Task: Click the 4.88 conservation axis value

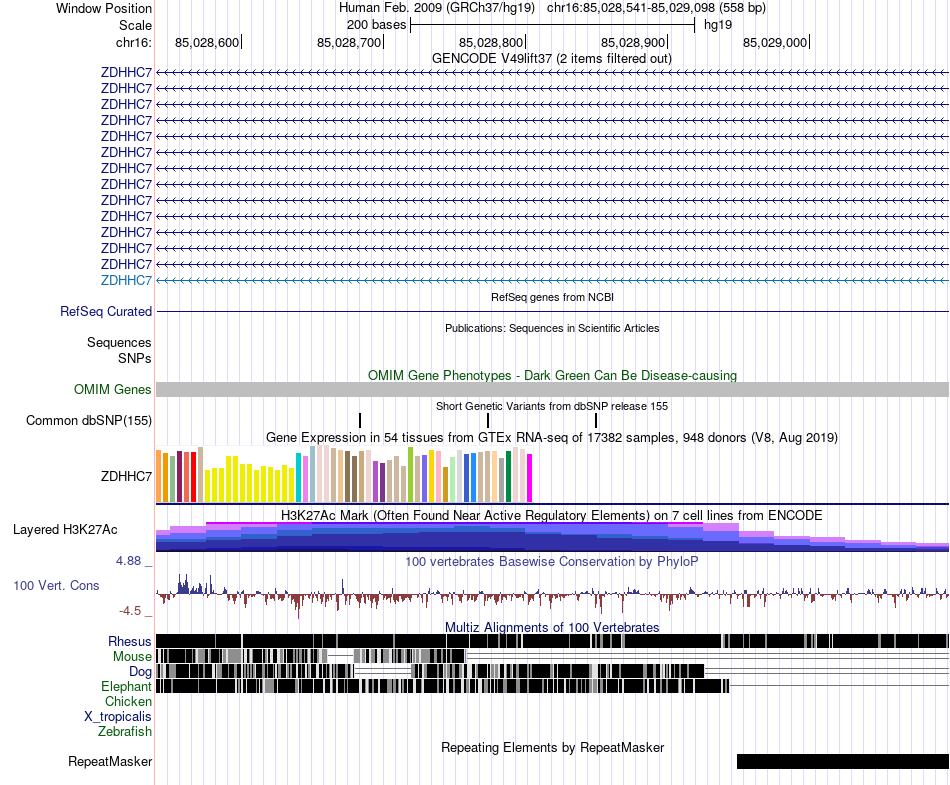Action: (128, 561)
